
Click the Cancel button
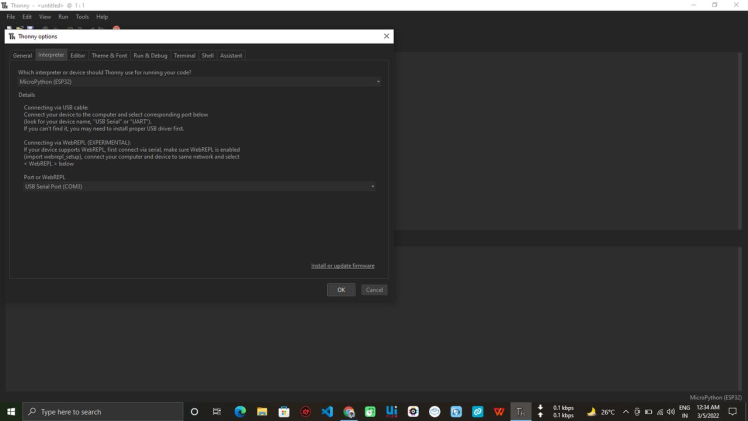click(x=374, y=290)
